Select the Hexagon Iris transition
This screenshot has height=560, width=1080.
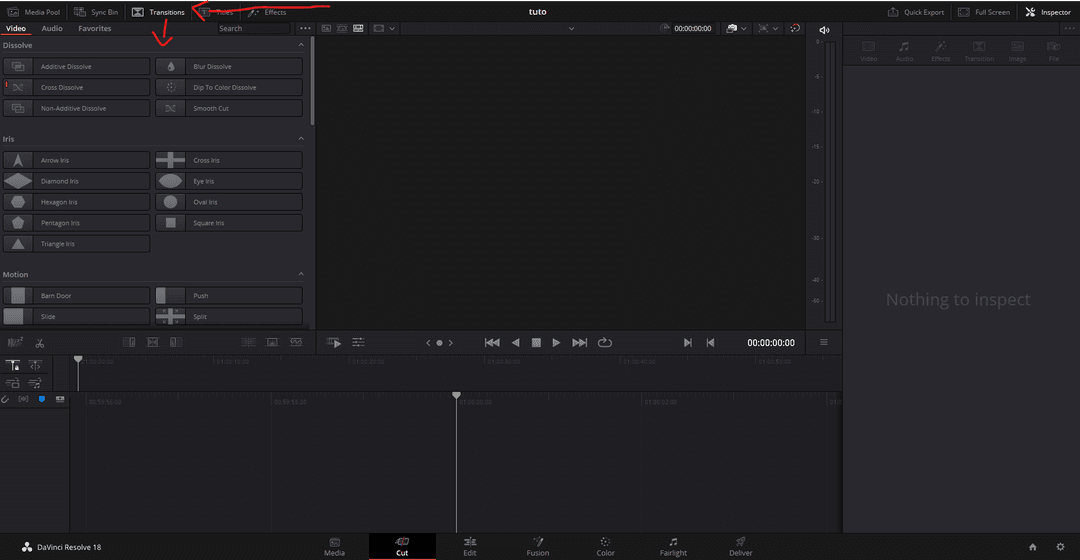(x=76, y=202)
